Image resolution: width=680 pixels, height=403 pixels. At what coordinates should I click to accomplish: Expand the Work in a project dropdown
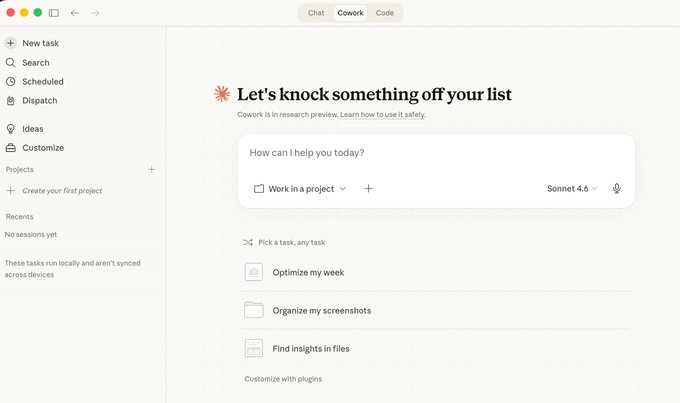point(300,188)
